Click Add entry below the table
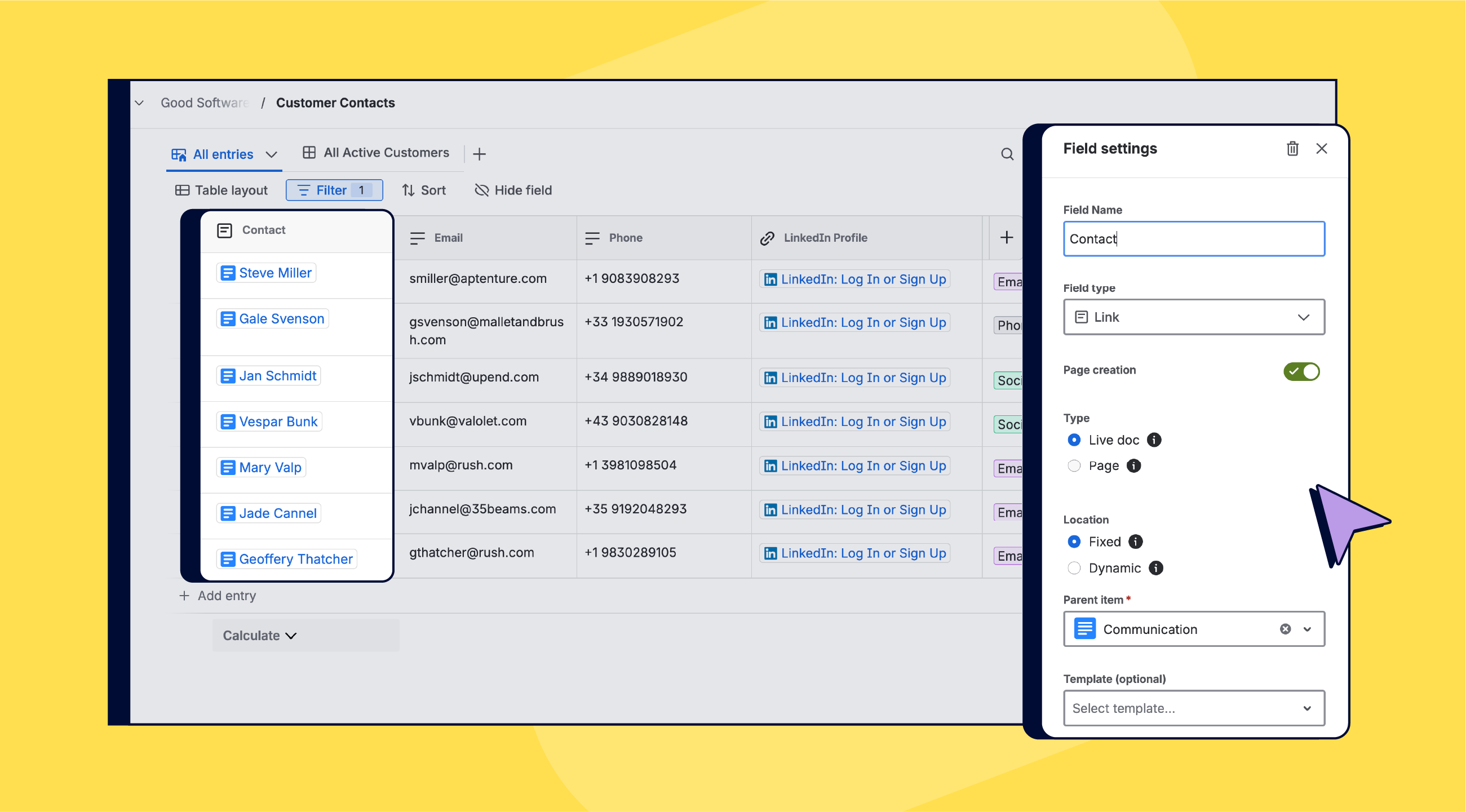Viewport: 1466px width, 812px height. pyautogui.click(x=218, y=595)
